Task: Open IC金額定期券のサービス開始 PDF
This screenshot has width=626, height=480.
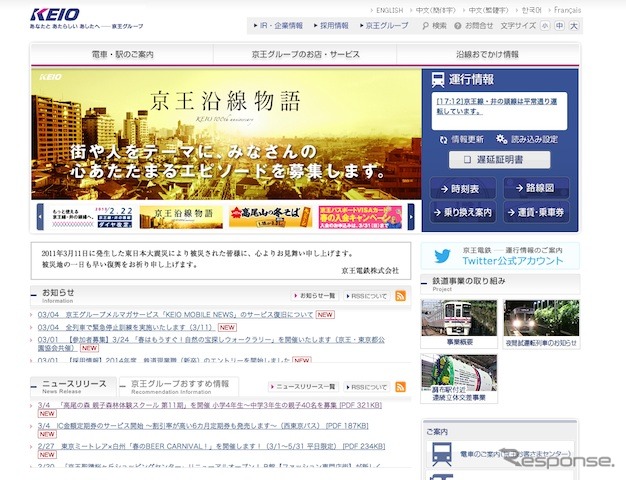Action: tap(203, 426)
